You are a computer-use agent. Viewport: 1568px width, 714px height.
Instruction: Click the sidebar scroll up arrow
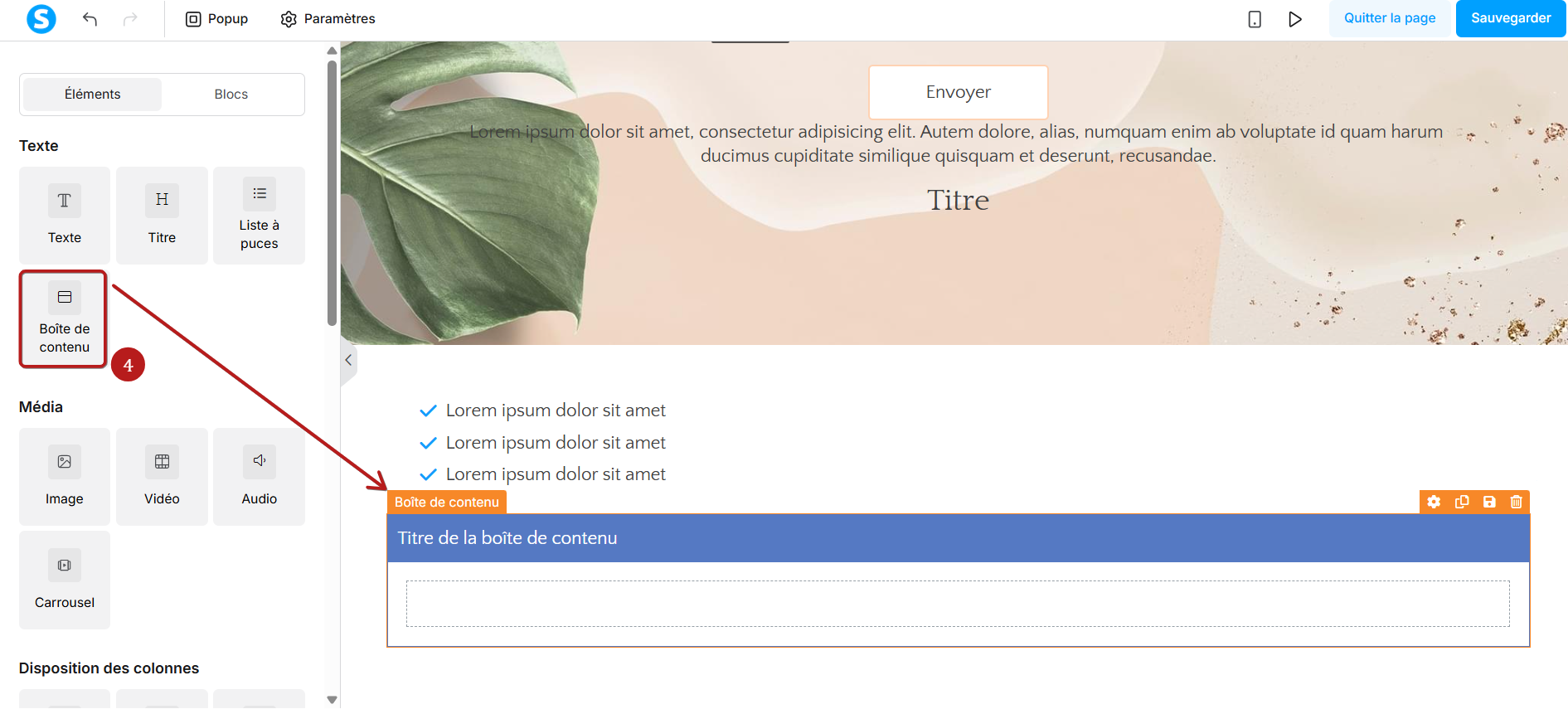pyautogui.click(x=332, y=51)
